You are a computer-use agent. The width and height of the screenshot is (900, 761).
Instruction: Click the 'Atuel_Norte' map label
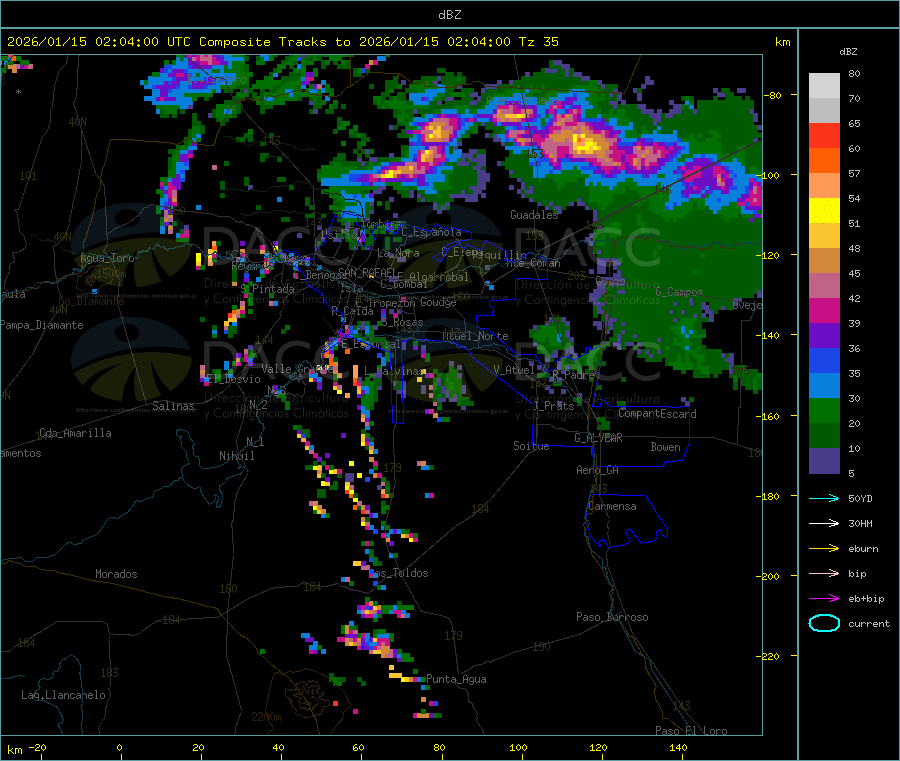click(475, 336)
